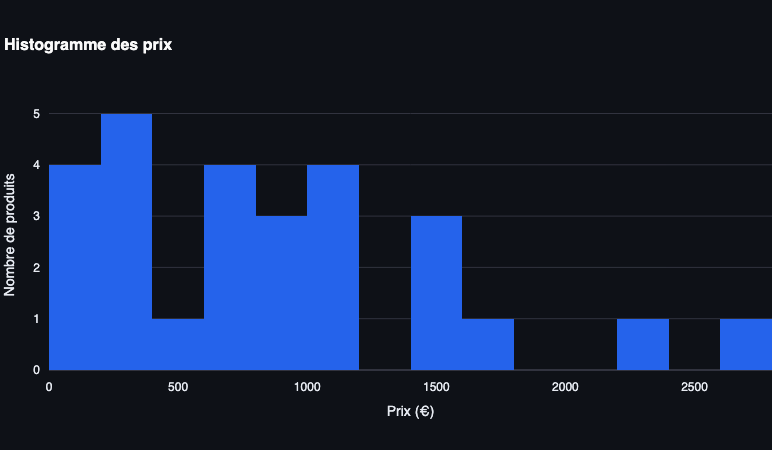Click the y-axis label '2'

[36, 268]
